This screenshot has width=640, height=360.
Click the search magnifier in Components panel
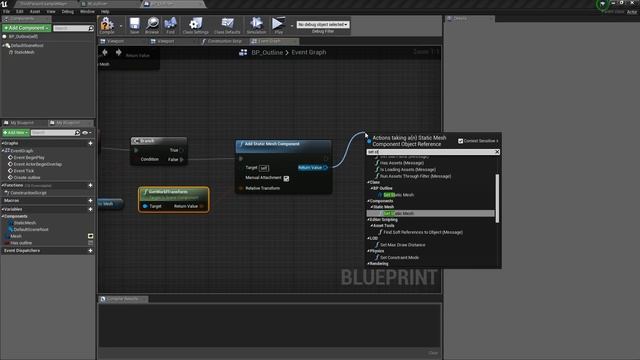coord(91,28)
